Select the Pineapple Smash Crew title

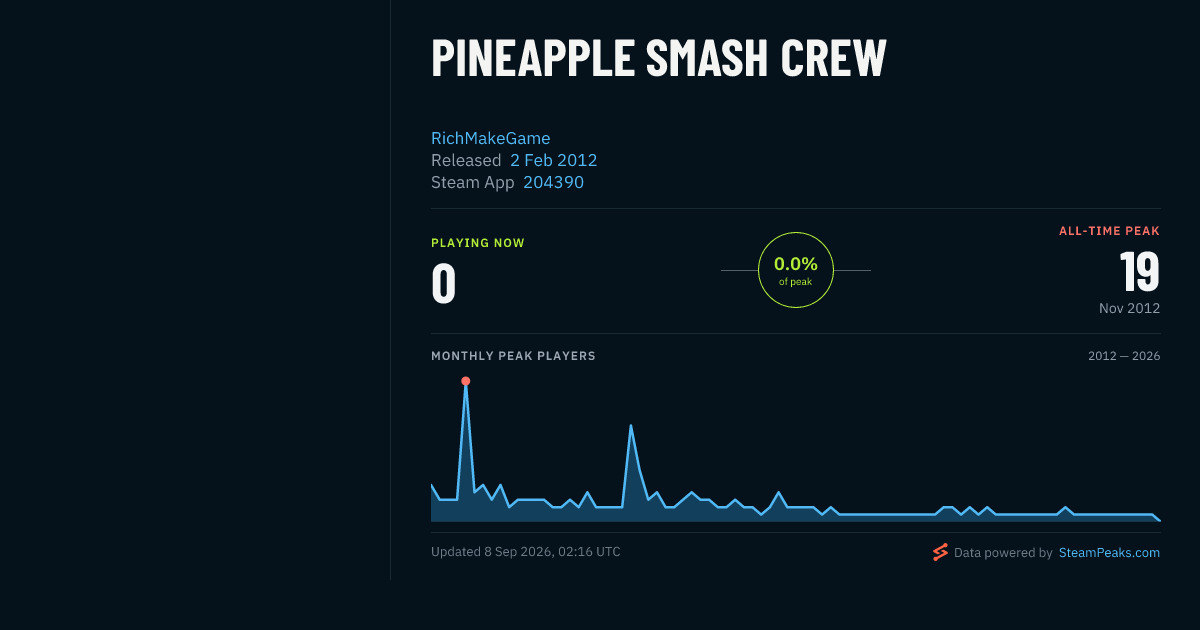pos(659,58)
